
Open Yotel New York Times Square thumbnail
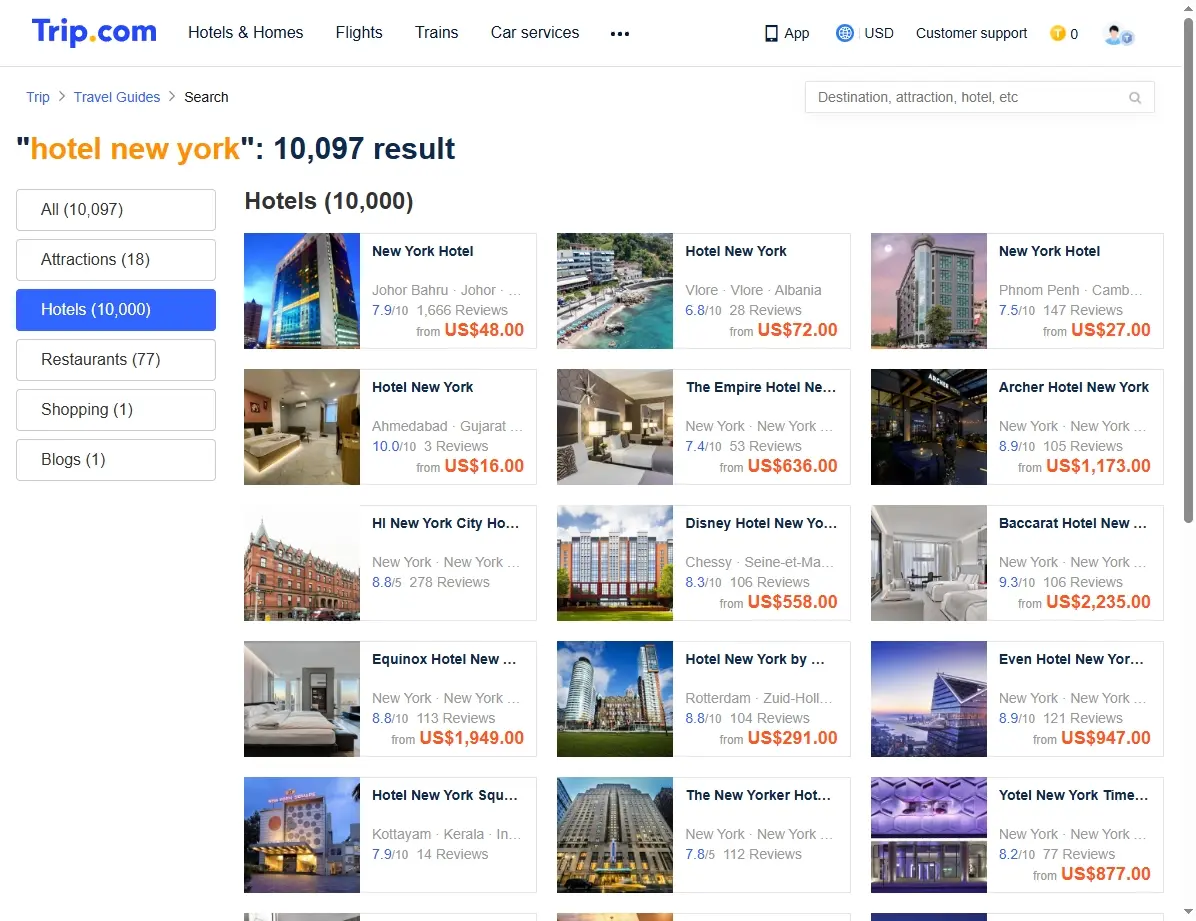click(x=928, y=835)
